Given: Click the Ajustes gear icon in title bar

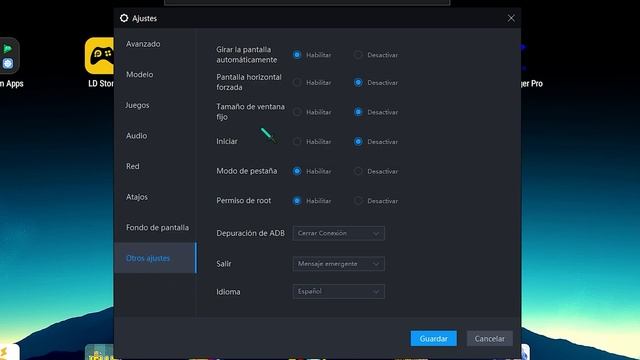Looking at the screenshot, I should click(124, 18).
